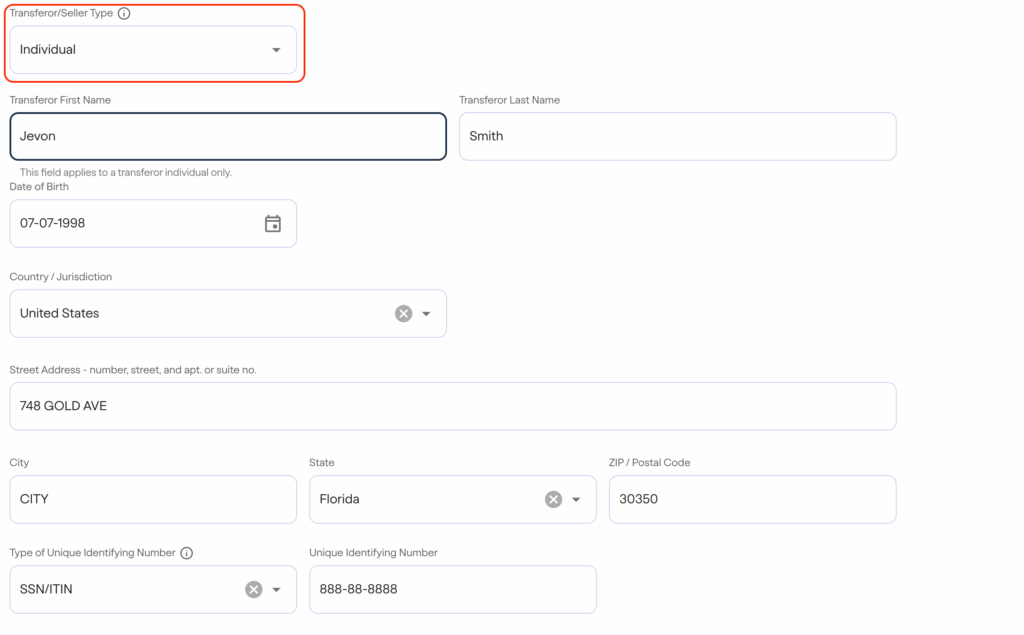Select the City input field
Screen dimensions: 1024x635
coord(153,499)
